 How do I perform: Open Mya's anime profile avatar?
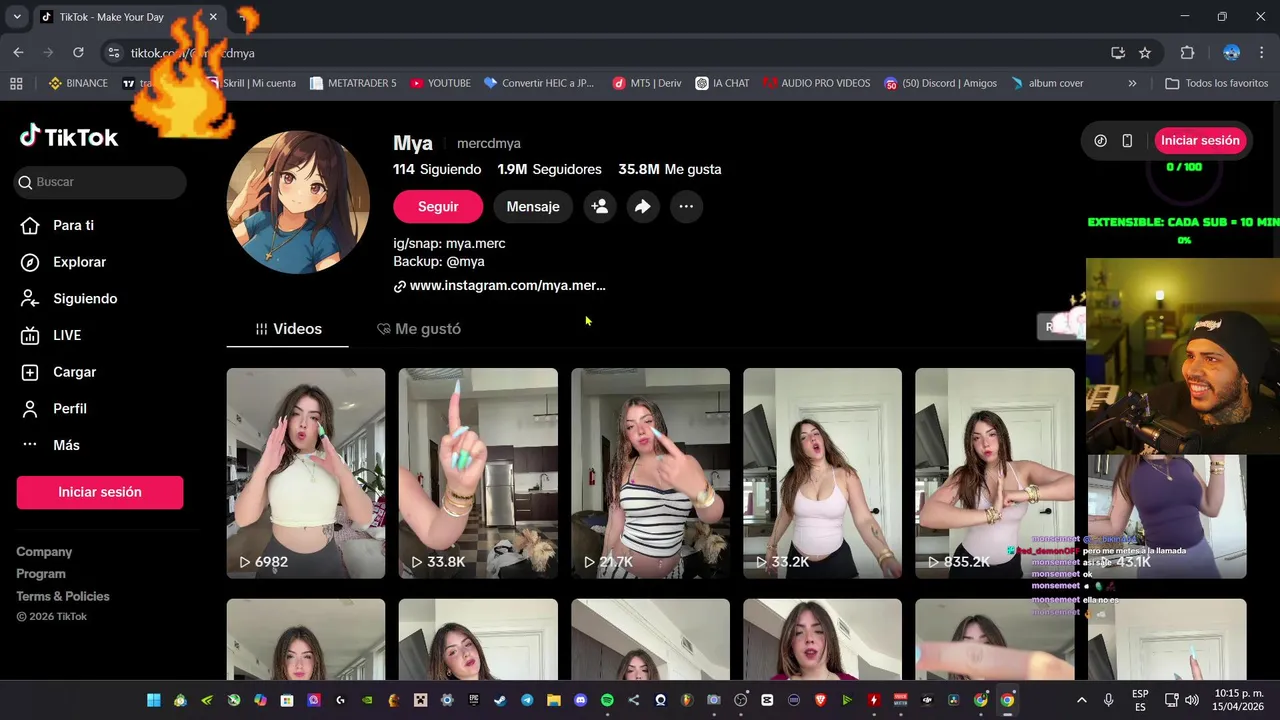pos(298,202)
